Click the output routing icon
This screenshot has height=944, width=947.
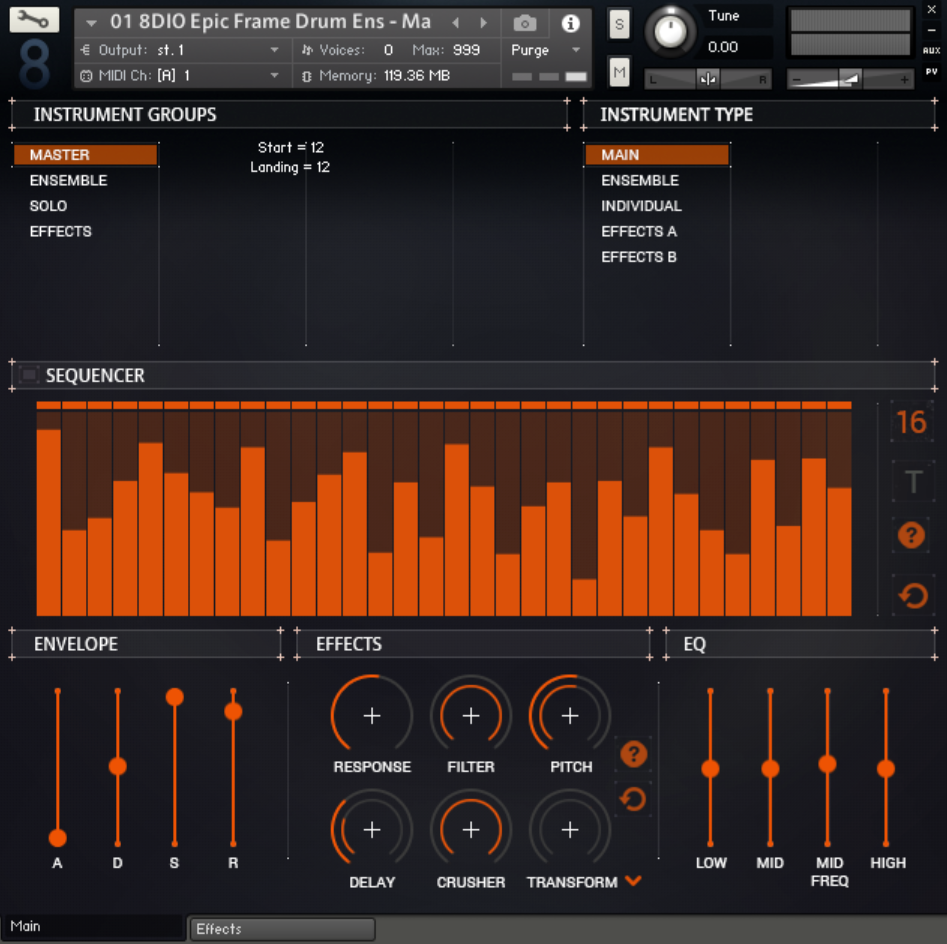pos(85,50)
